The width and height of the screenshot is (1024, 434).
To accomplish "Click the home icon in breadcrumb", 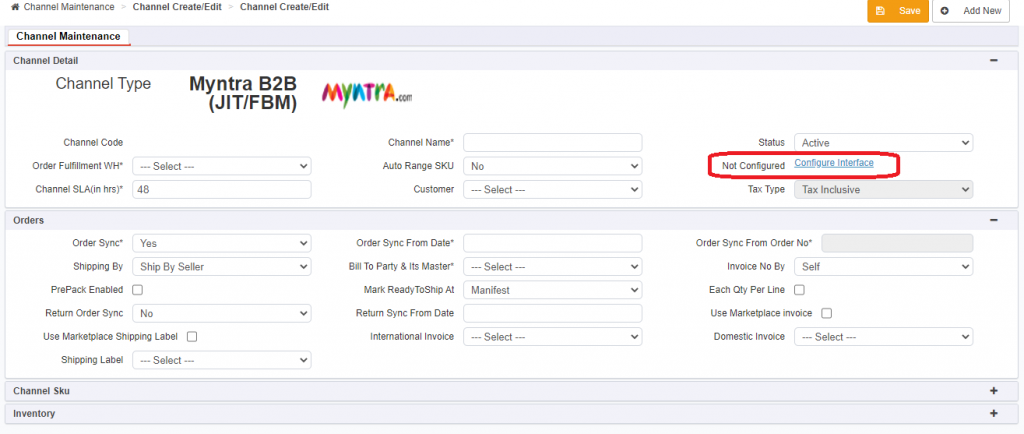I will click(x=15, y=7).
